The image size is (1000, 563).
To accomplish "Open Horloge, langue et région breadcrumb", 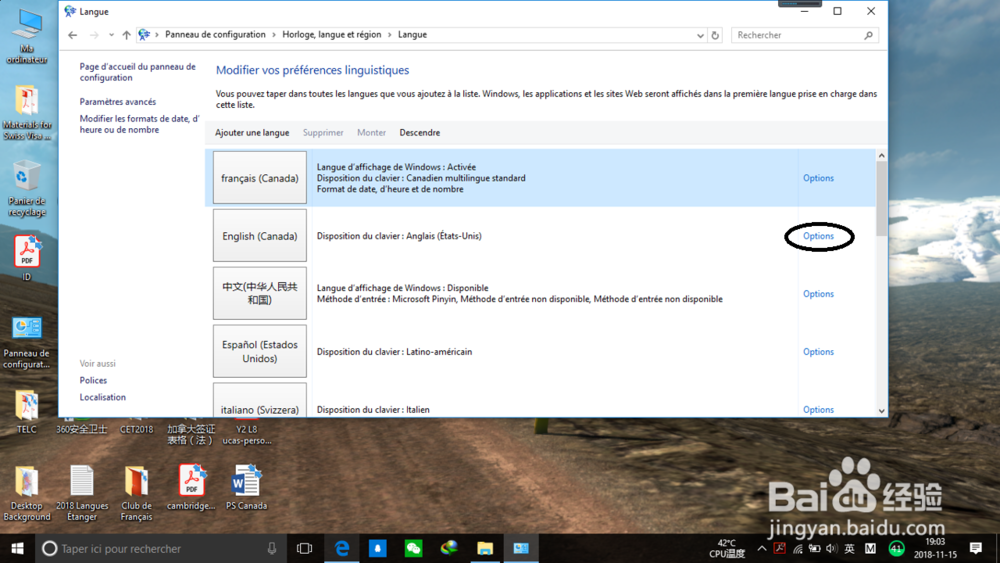I will (x=332, y=34).
